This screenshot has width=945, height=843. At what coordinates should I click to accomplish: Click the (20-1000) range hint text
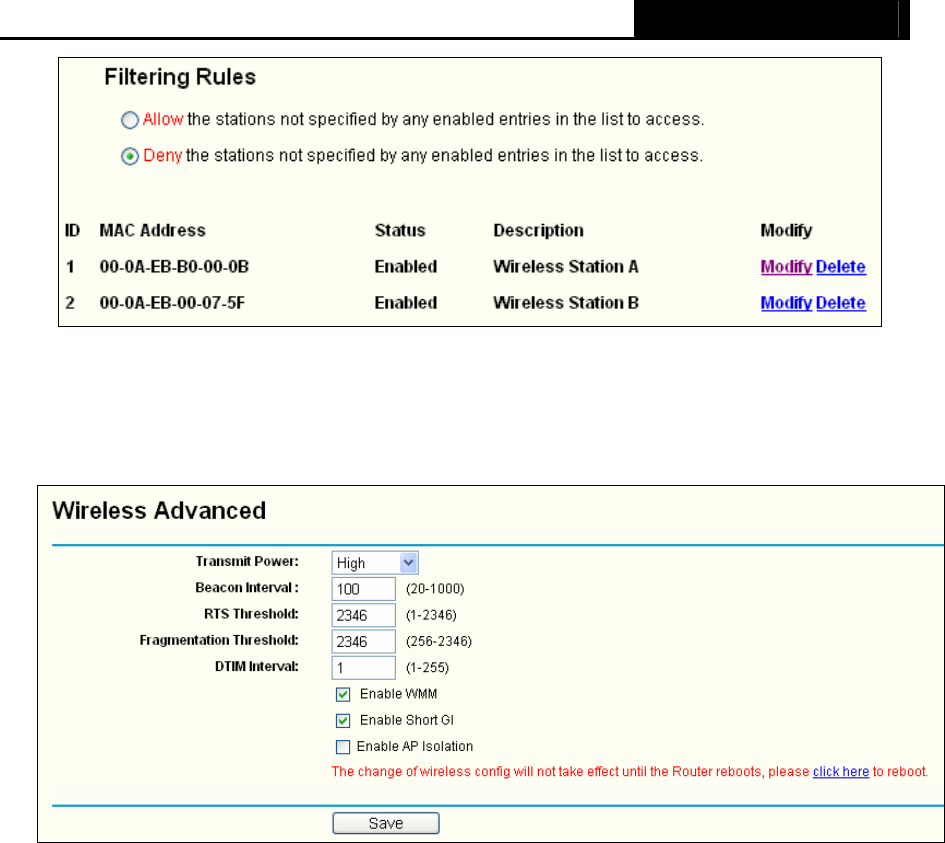pyautogui.click(x=435, y=589)
